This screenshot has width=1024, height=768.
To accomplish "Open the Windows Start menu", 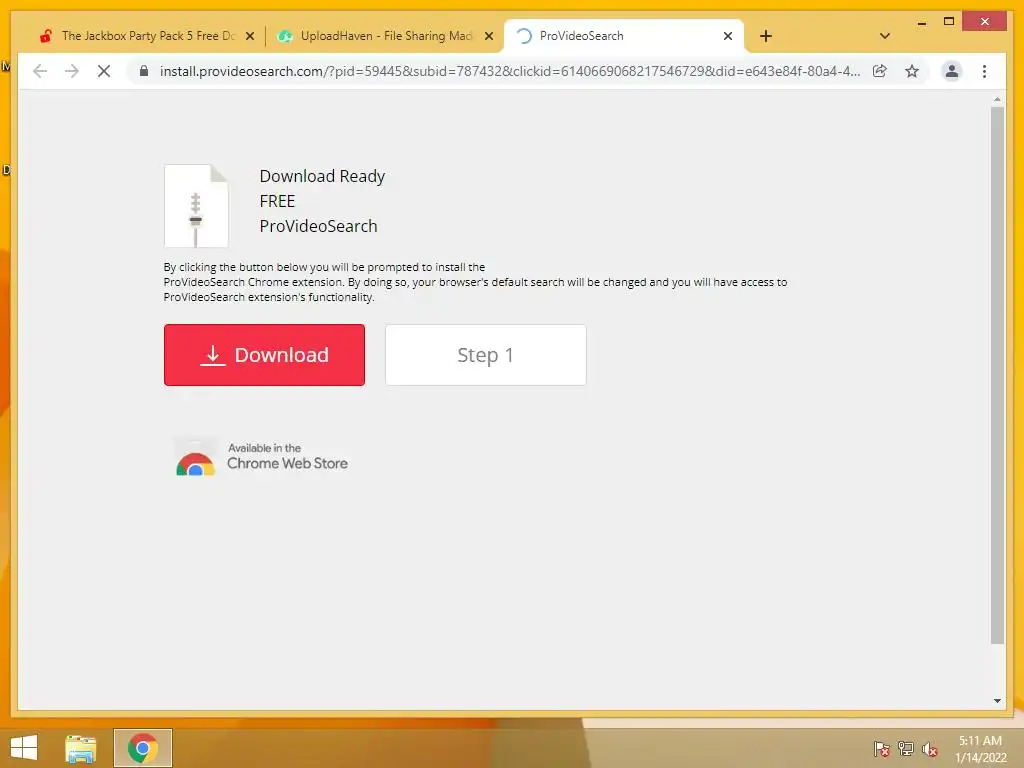I will click(x=24, y=748).
